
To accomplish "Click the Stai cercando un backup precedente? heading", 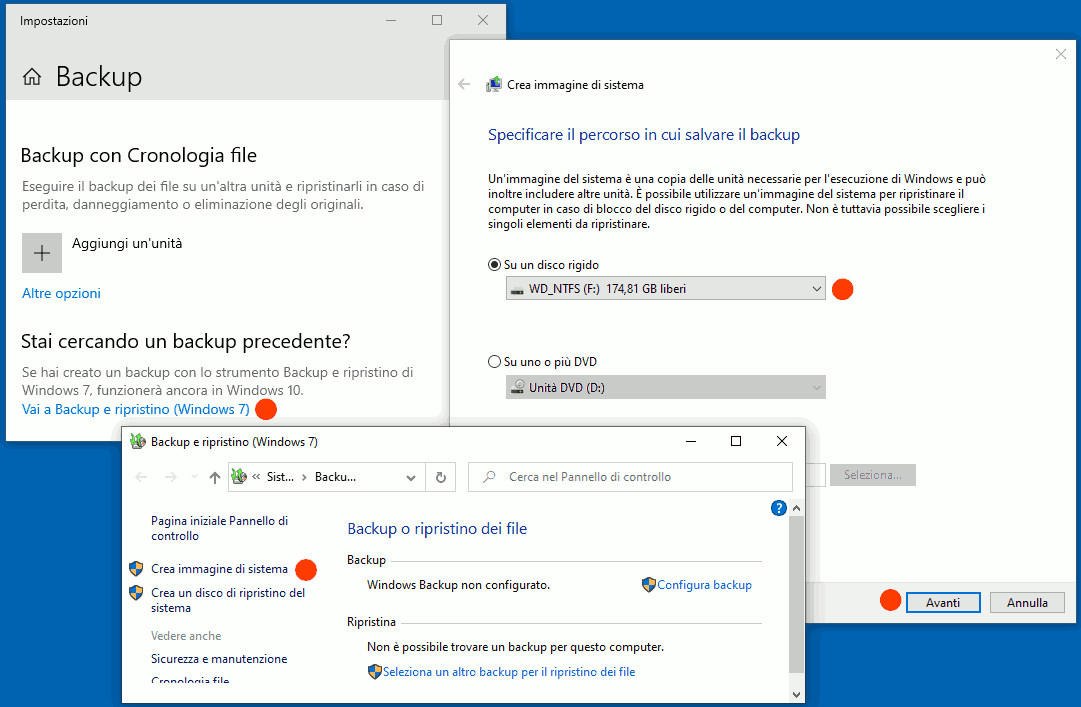I will click(x=185, y=341).
